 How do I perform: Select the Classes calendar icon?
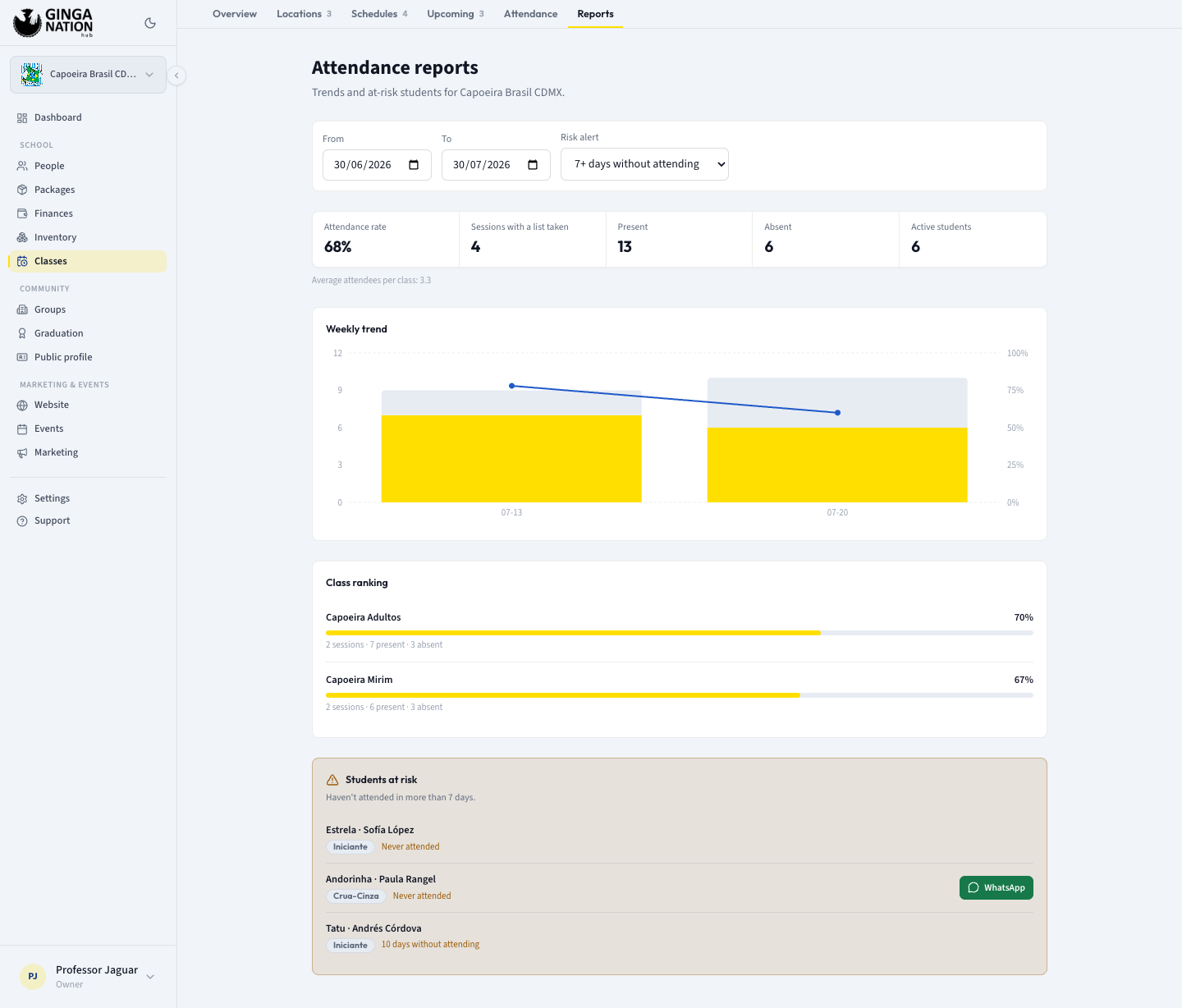(22, 261)
